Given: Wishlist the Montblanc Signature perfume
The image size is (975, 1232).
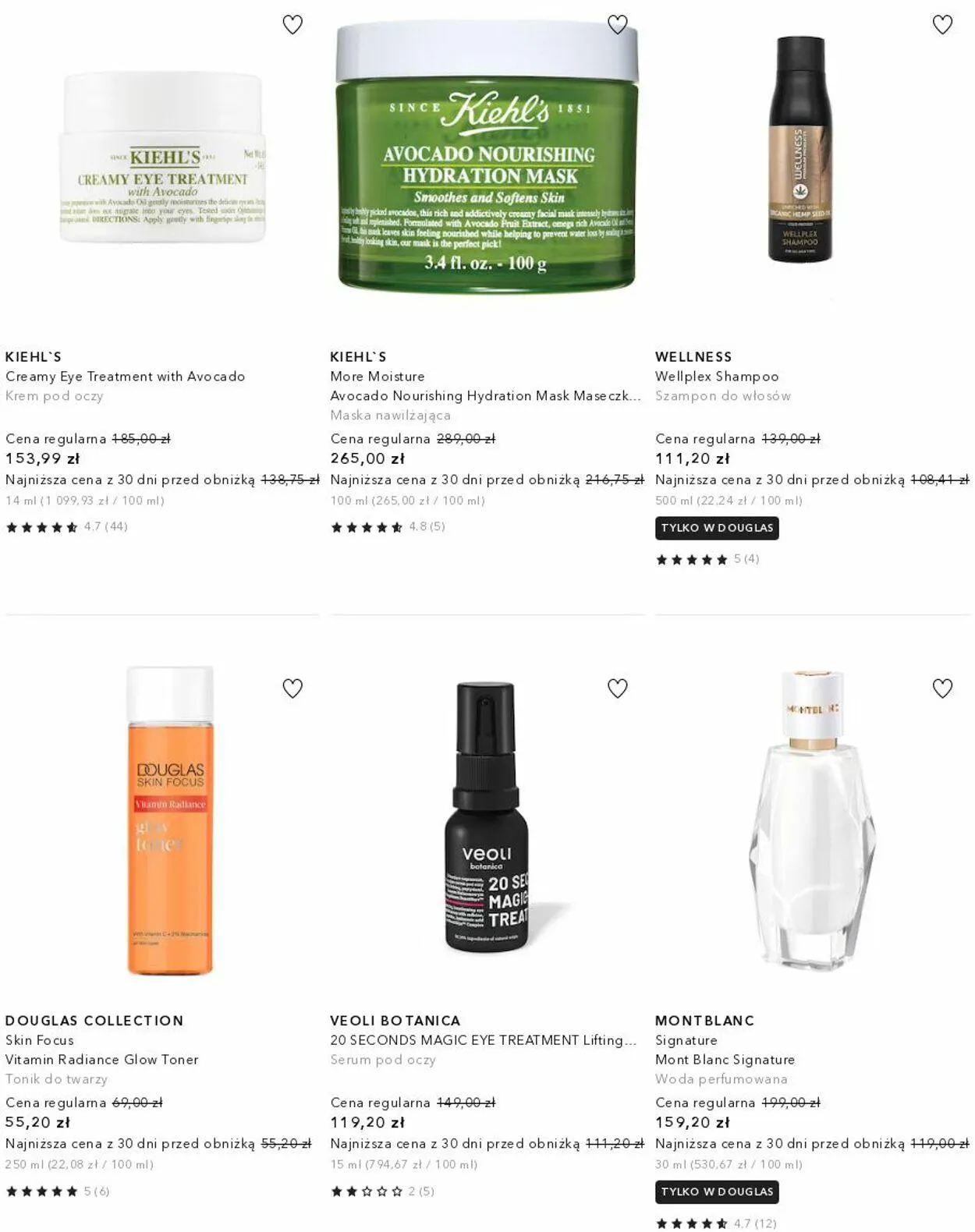Looking at the screenshot, I should (942, 689).
